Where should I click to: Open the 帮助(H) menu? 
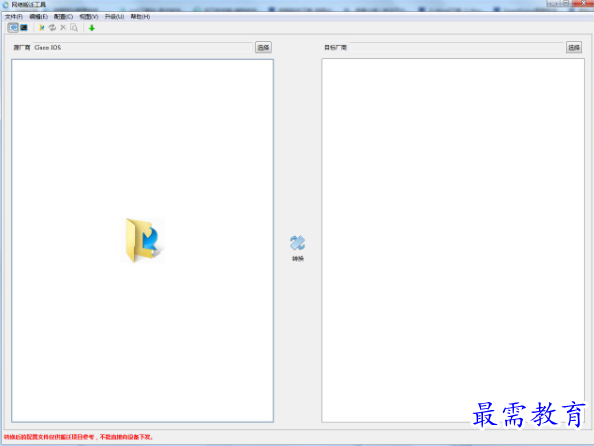coord(140,17)
